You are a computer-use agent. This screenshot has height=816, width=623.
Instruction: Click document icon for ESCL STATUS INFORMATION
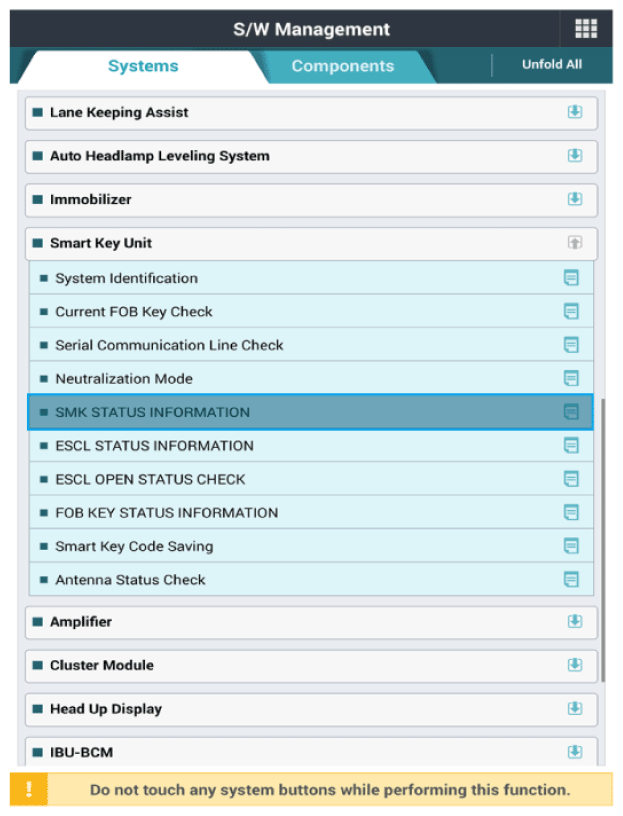(571, 446)
